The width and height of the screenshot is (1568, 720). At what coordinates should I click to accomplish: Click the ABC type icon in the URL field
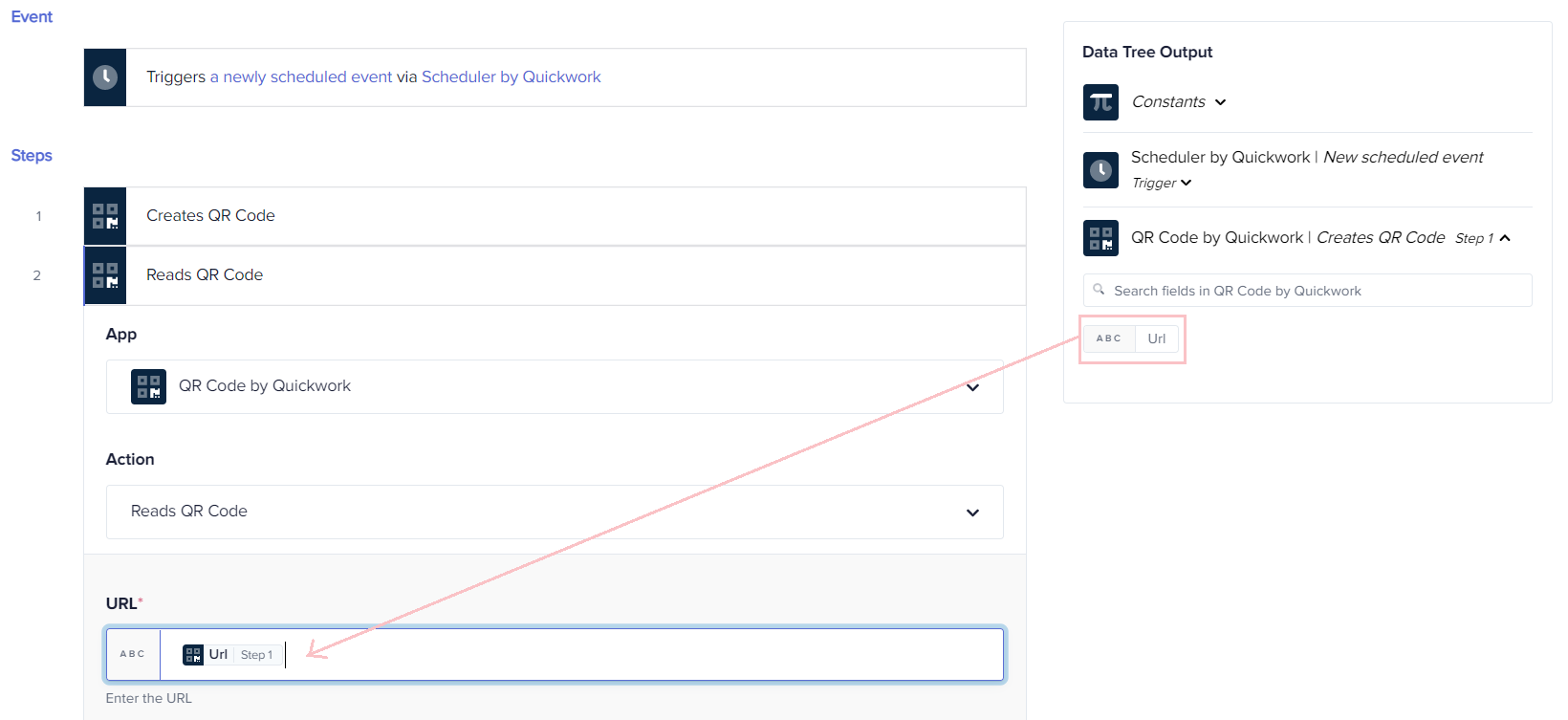133,654
